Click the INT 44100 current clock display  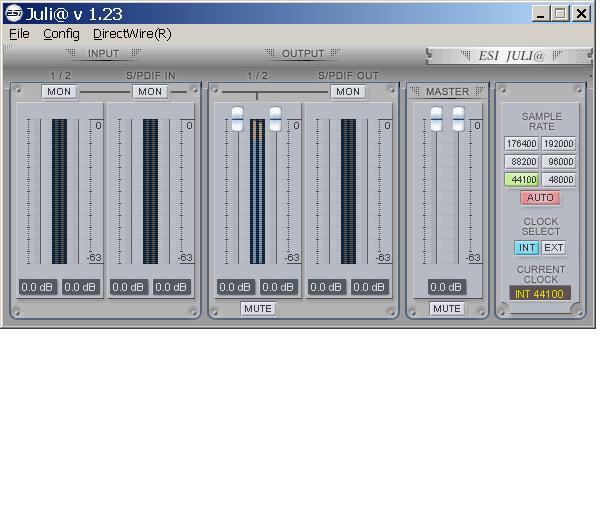(x=540, y=294)
